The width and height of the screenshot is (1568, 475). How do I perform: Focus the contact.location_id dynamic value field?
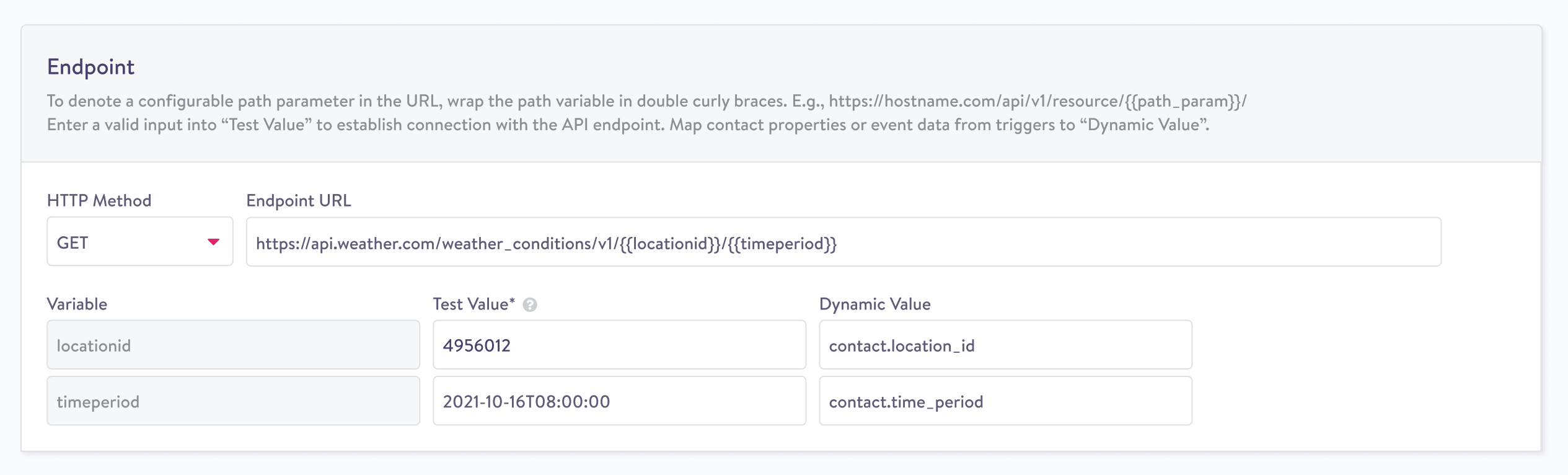pos(1005,345)
